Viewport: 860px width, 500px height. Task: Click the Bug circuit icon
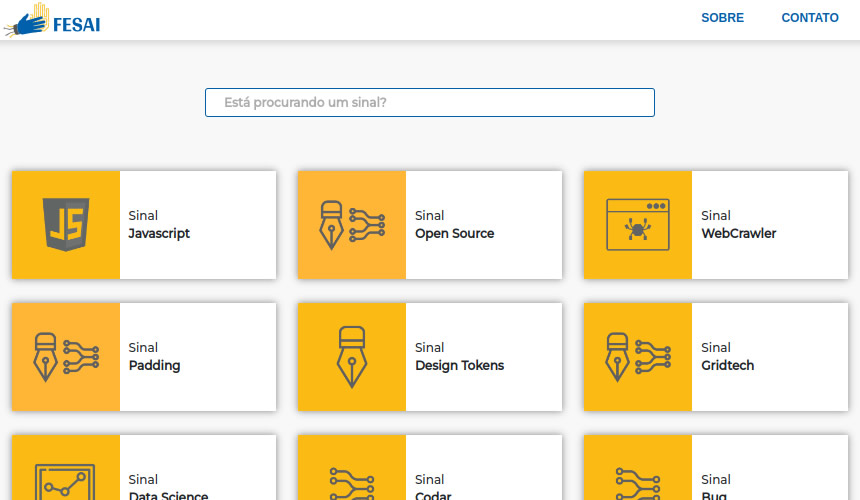tap(637, 484)
